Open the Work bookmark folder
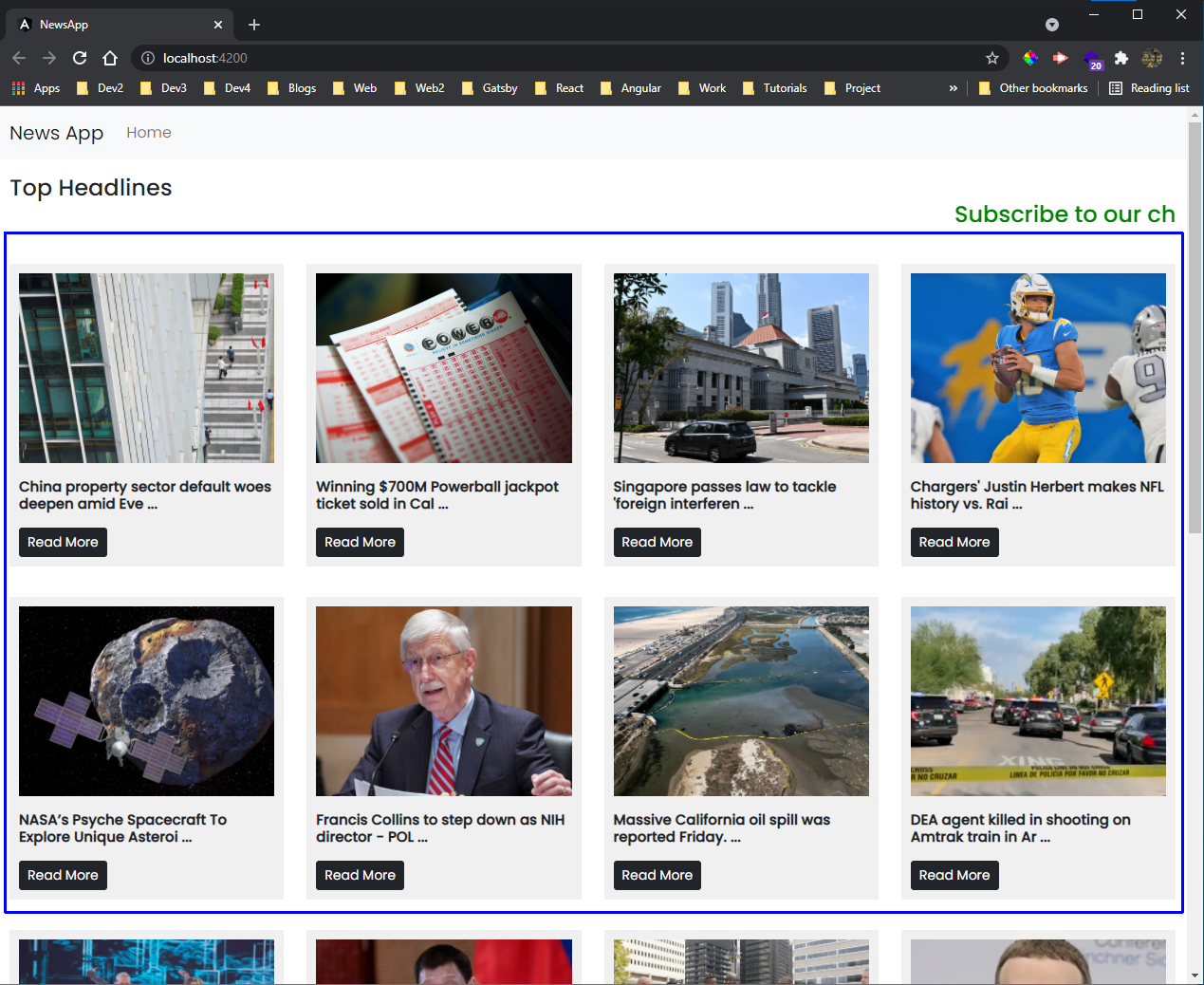 [x=703, y=88]
